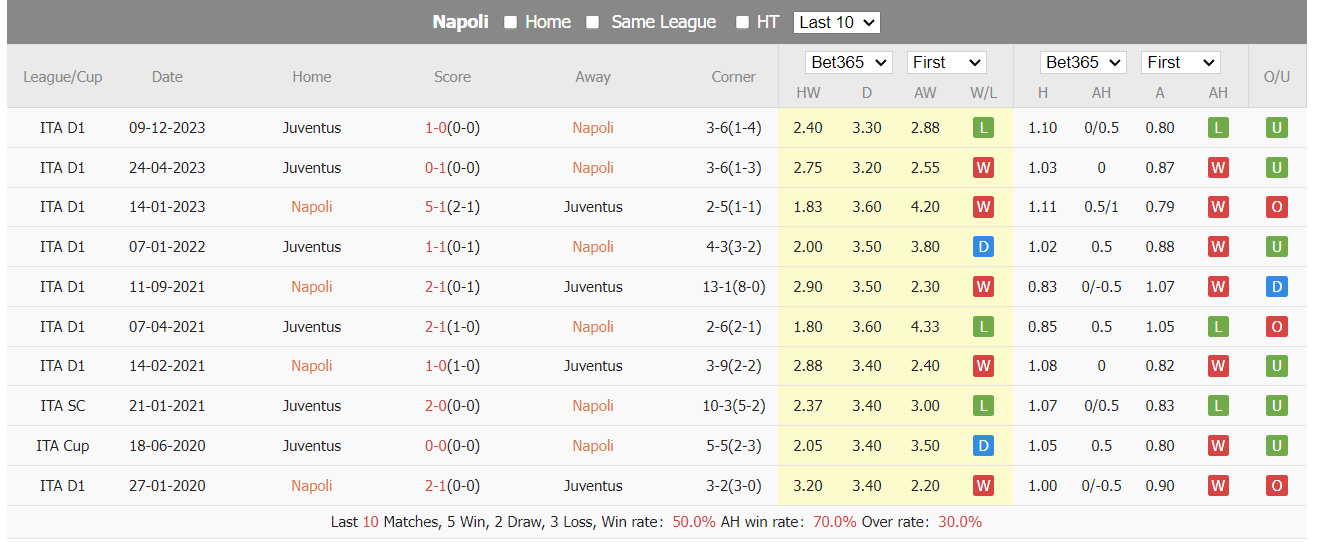Viewport: 1317px width, 542px height.
Task: Click the Corner column header
Action: (733, 77)
